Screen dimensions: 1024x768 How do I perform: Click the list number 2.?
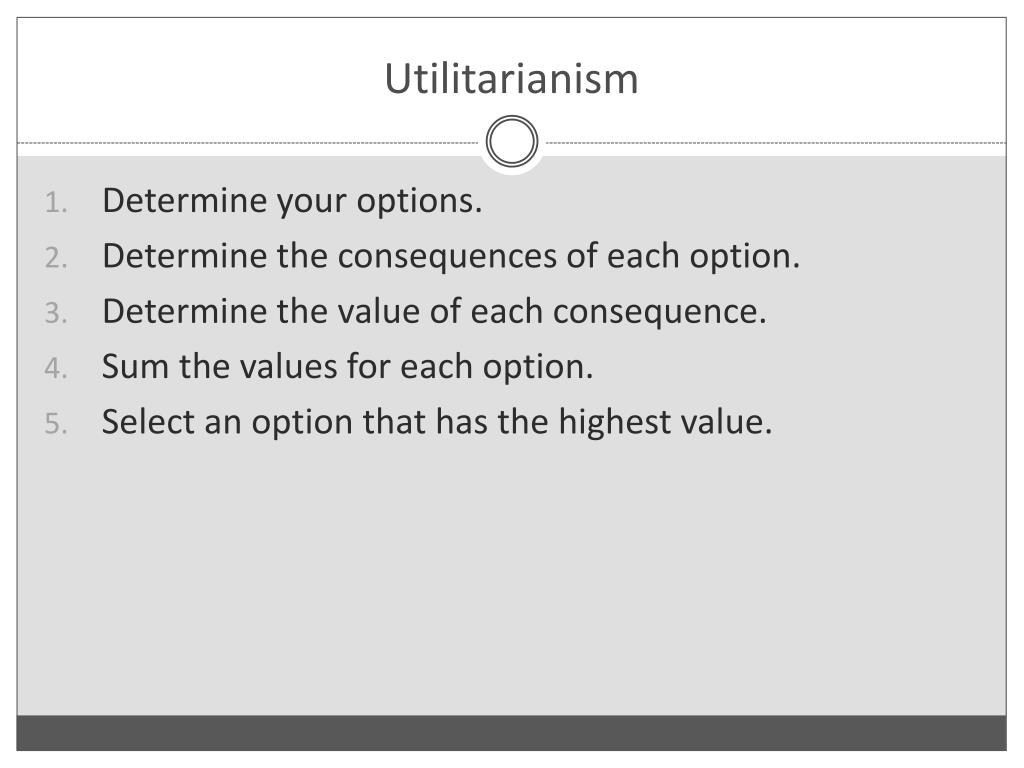[56, 258]
